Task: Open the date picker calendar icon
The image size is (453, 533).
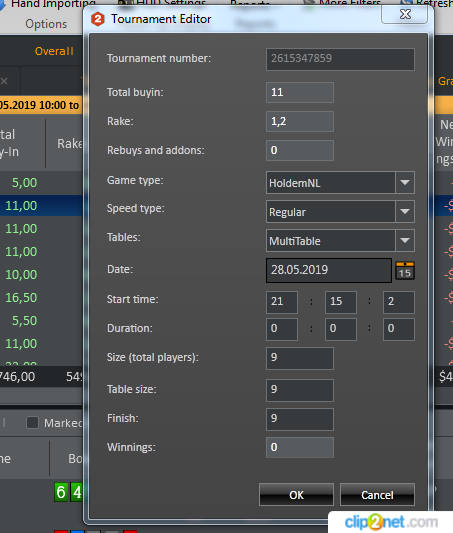Action: pyautogui.click(x=405, y=271)
